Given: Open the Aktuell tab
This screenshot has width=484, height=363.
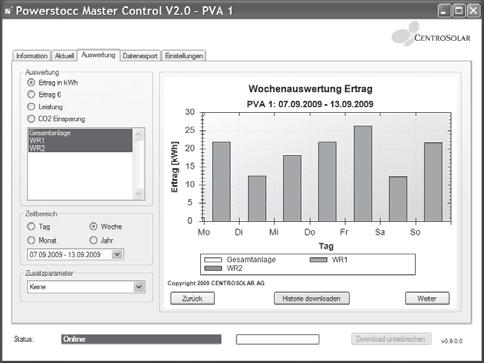Looking at the screenshot, I should coord(64,56).
